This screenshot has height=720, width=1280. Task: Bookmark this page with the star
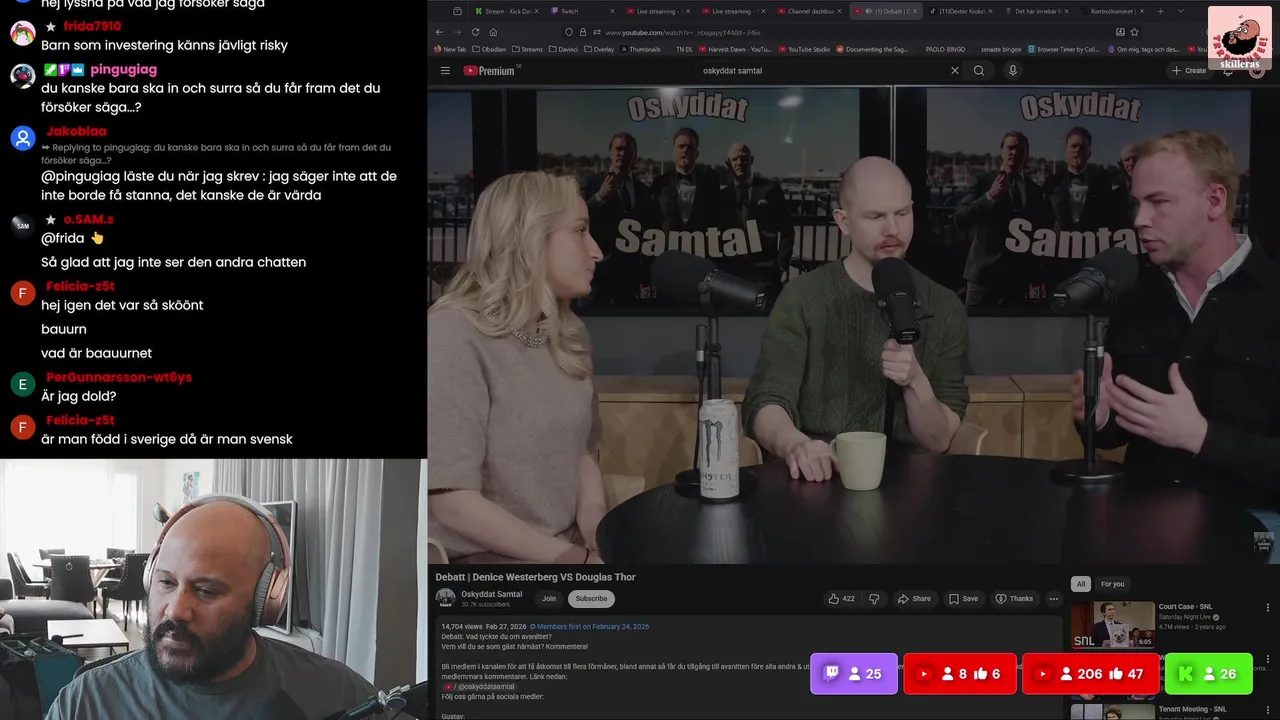(1134, 32)
